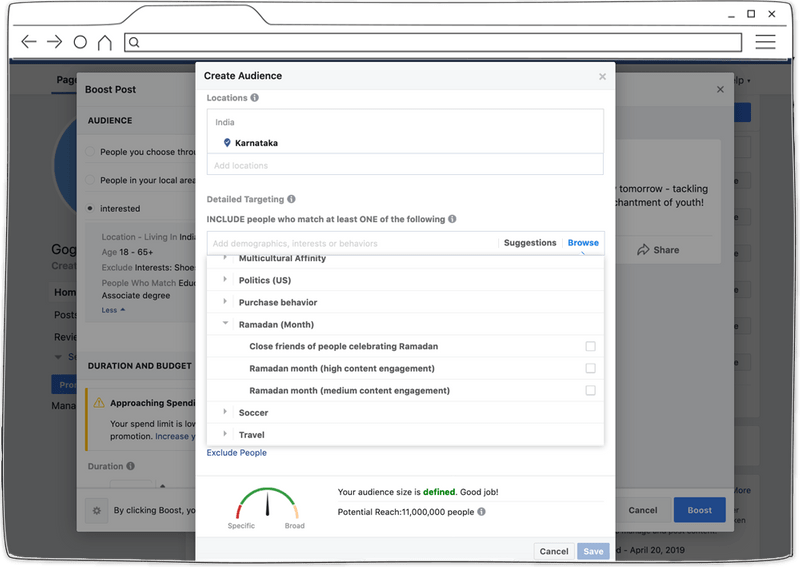Click the Share button on the post
Screen dimensions: 800x567
click(x=658, y=250)
